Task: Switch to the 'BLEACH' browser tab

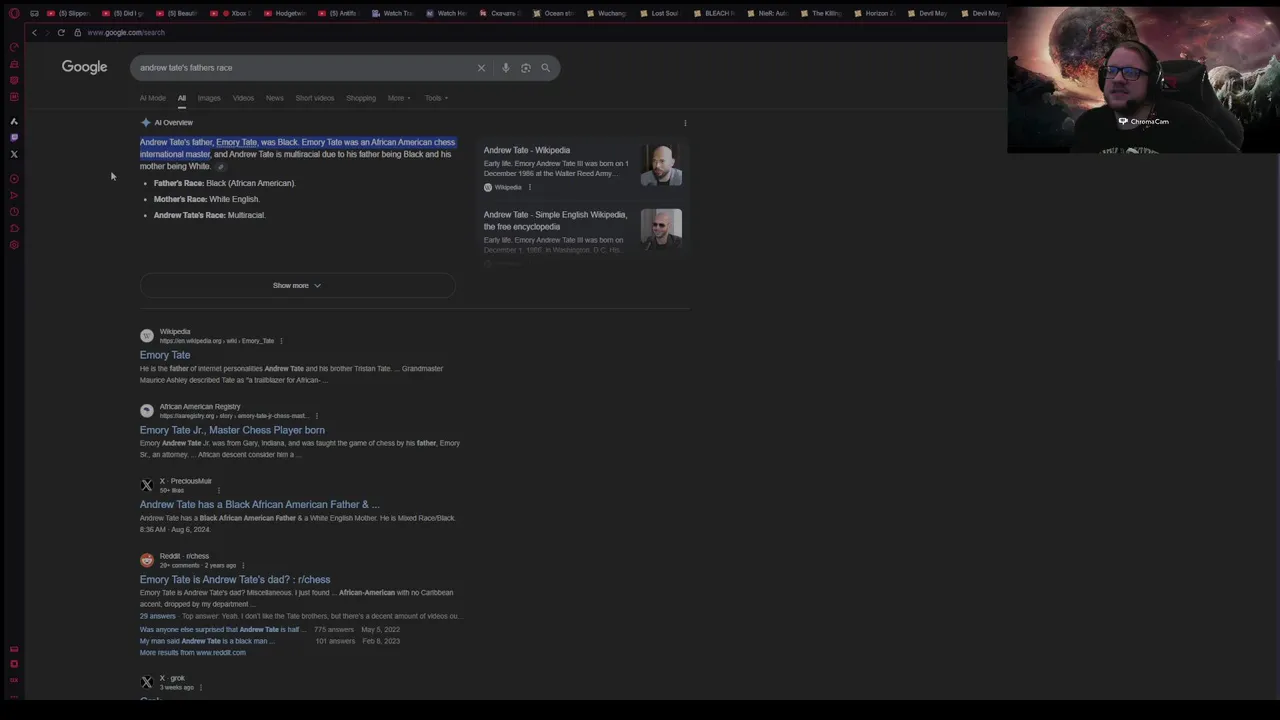Action: pyautogui.click(x=713, y=13)
